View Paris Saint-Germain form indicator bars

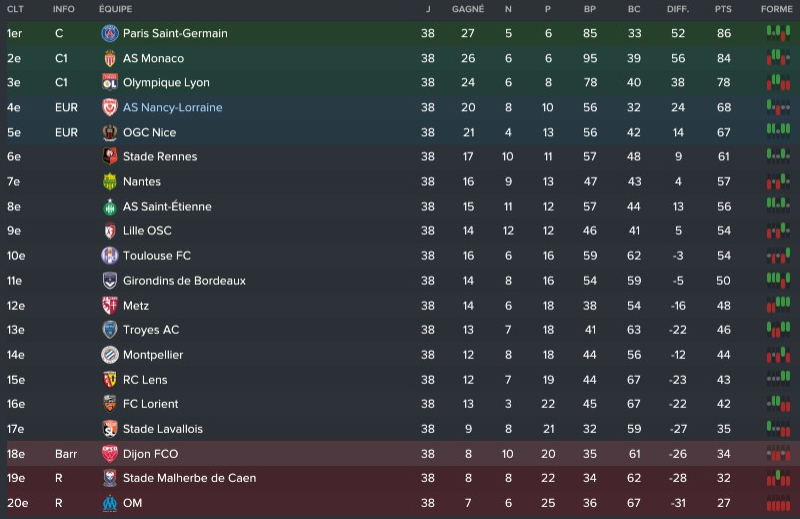point(776,33)
